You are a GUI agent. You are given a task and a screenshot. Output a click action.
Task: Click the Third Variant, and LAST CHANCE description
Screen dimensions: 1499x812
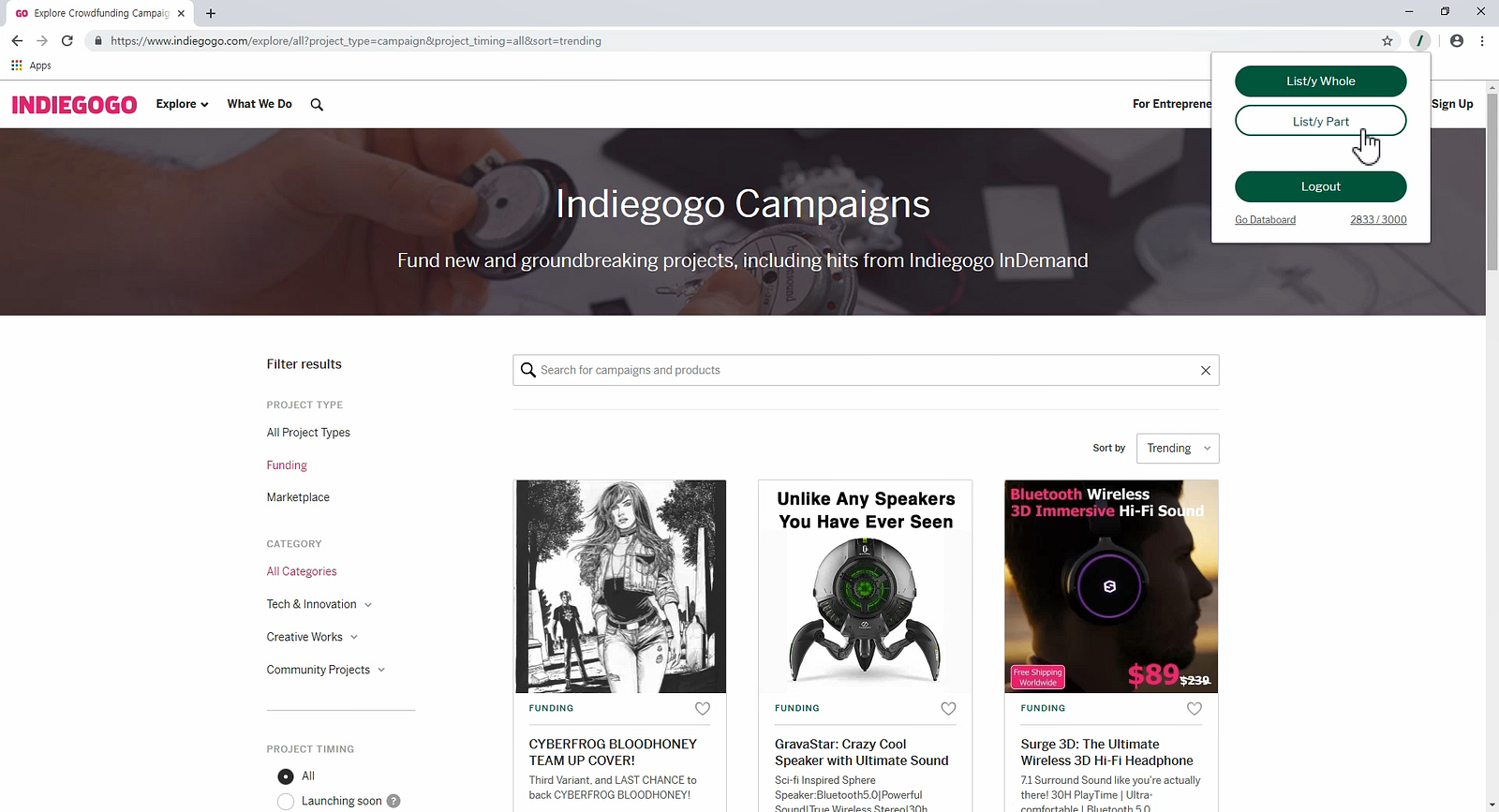613,788
